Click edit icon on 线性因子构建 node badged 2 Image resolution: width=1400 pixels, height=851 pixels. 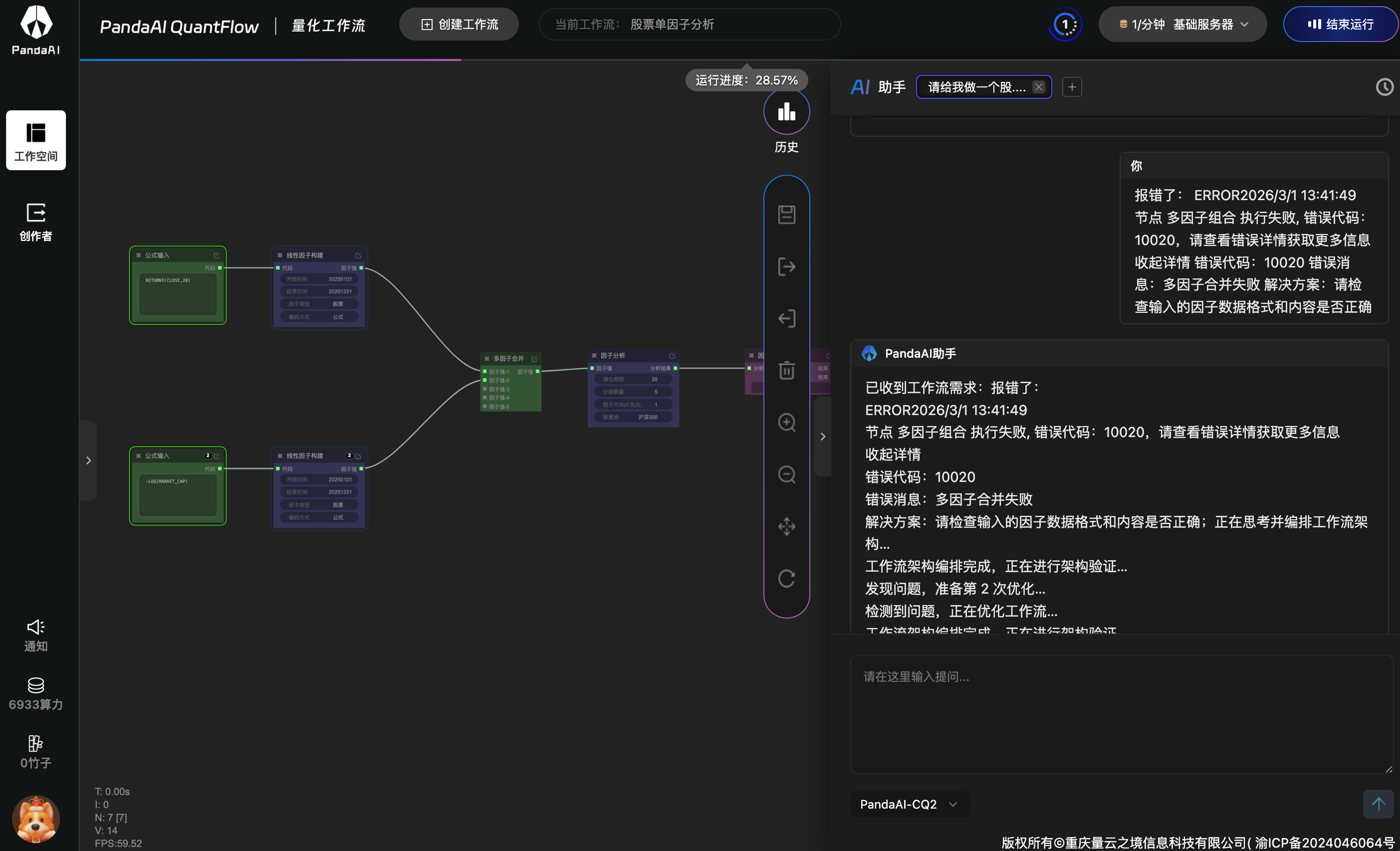point(358,456)
